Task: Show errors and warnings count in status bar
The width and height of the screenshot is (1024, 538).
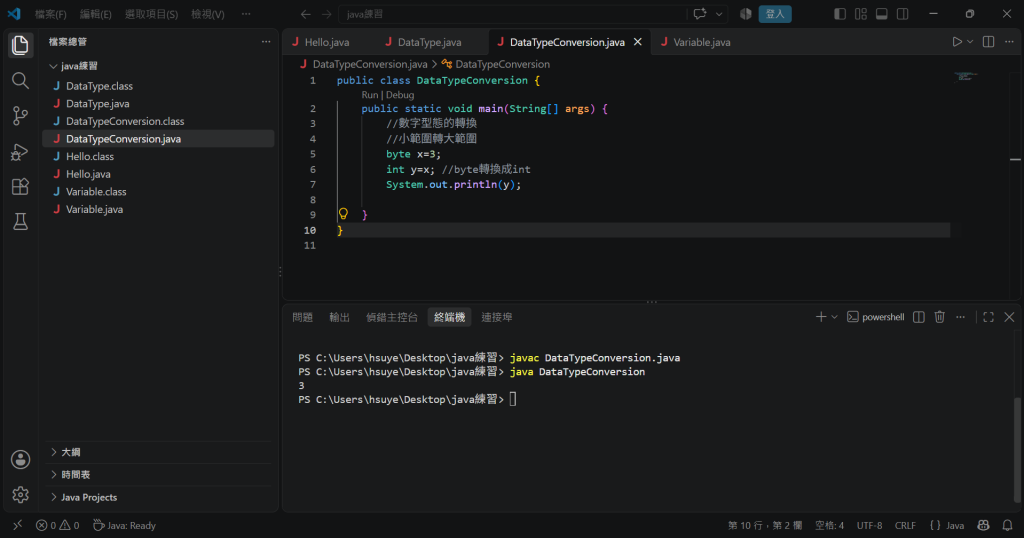Action: [x=57, y=525]
